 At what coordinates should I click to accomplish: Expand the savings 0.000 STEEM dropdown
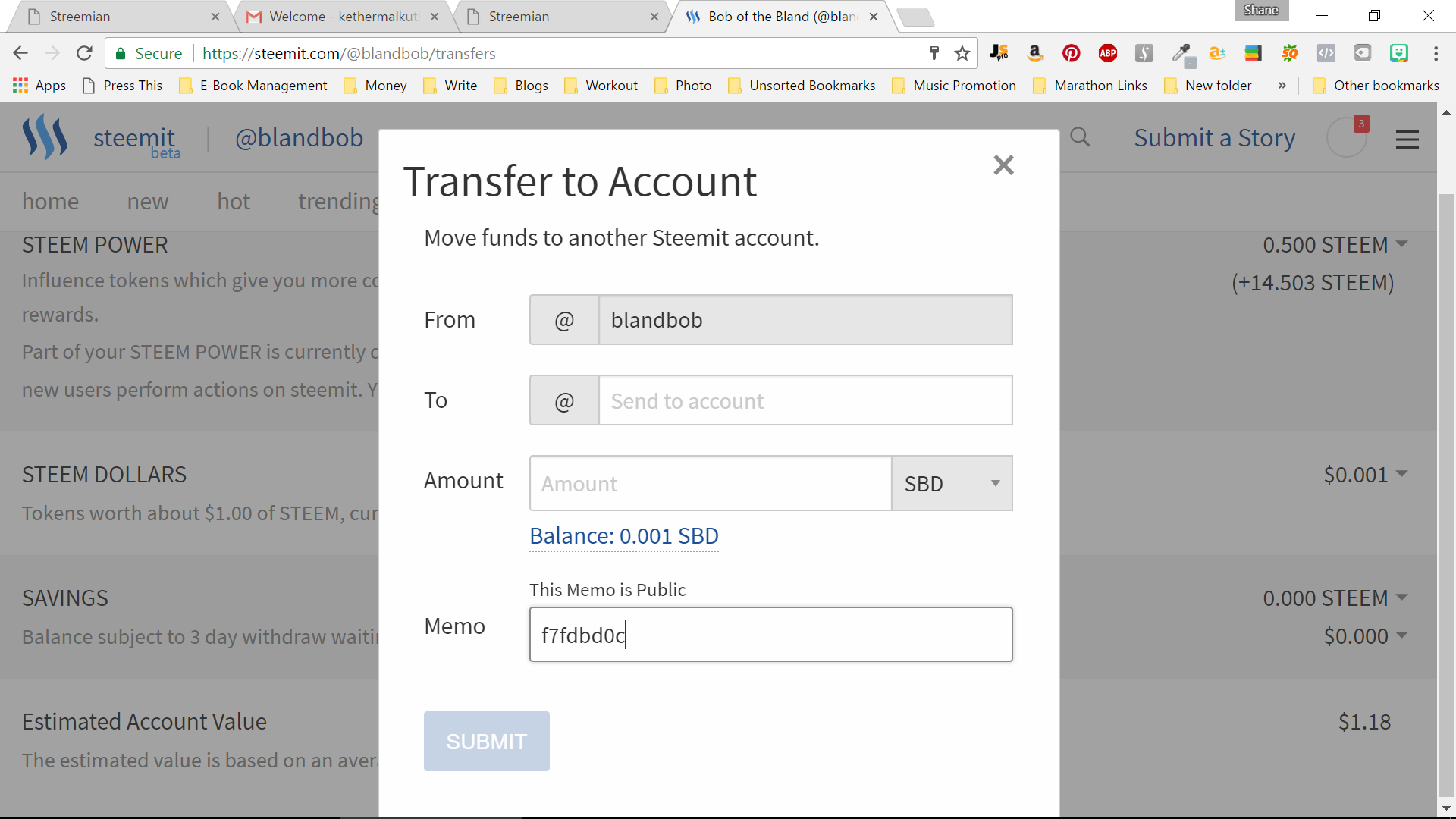(1335, 598)
